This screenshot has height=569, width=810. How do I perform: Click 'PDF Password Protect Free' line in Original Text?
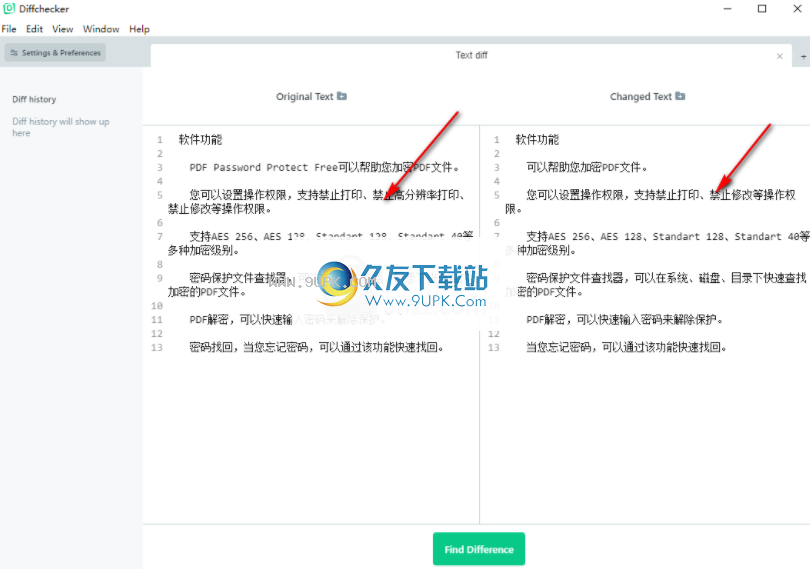(x=324, y=167)
